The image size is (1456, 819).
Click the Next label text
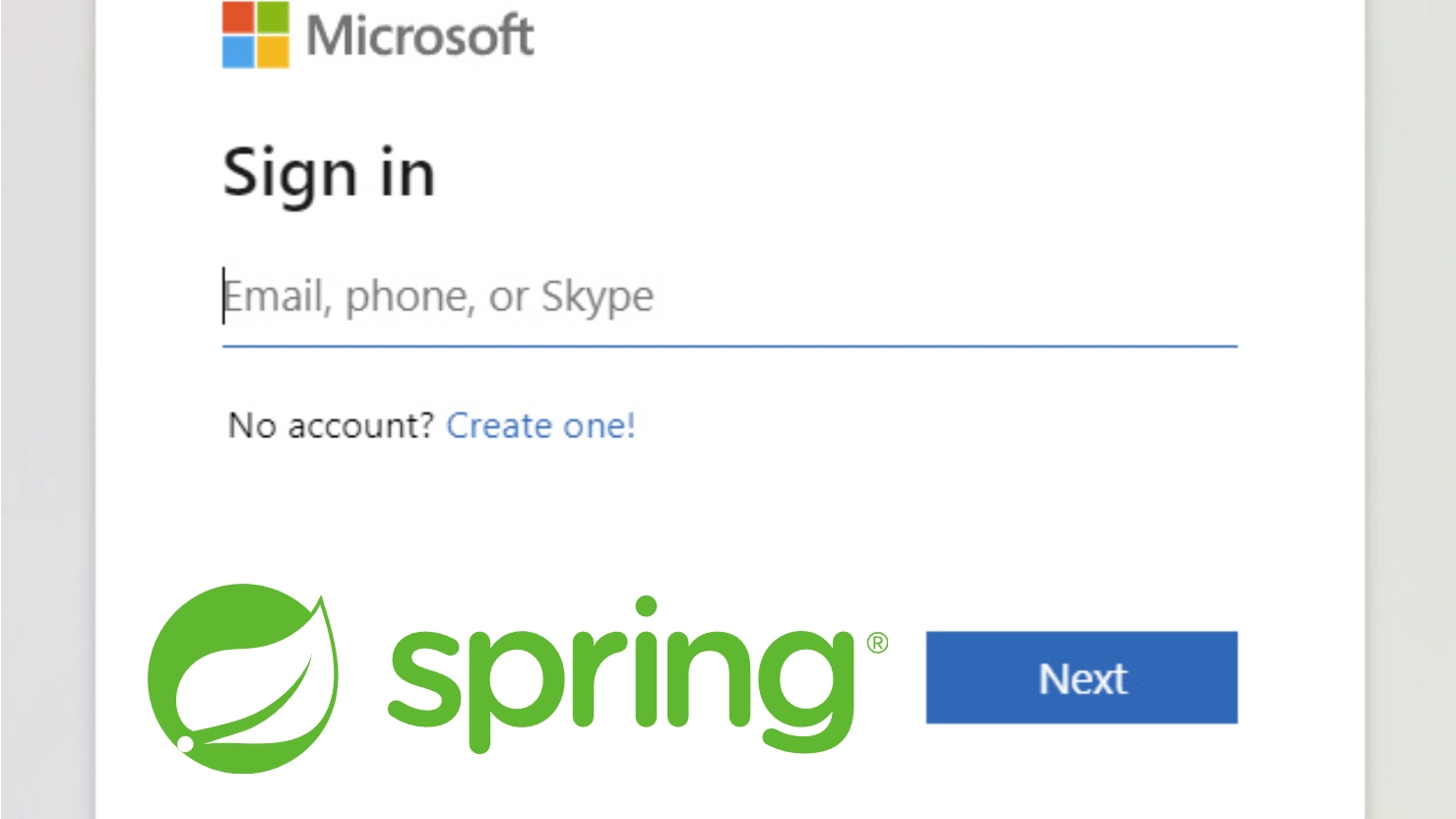(x=1083, y=678)
